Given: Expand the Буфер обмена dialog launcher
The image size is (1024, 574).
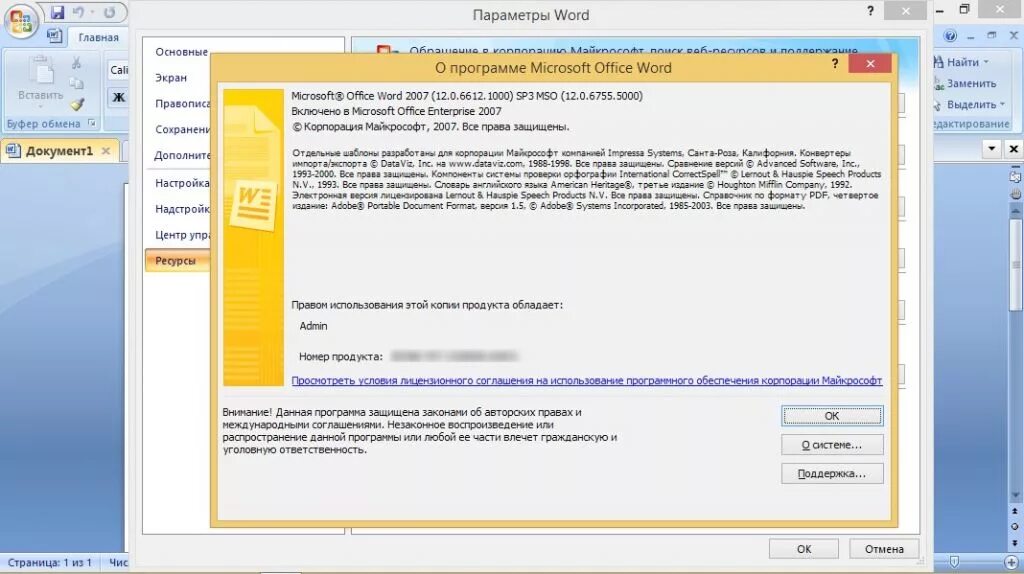Looking at the screenshot, I should (x=91, y=123).
